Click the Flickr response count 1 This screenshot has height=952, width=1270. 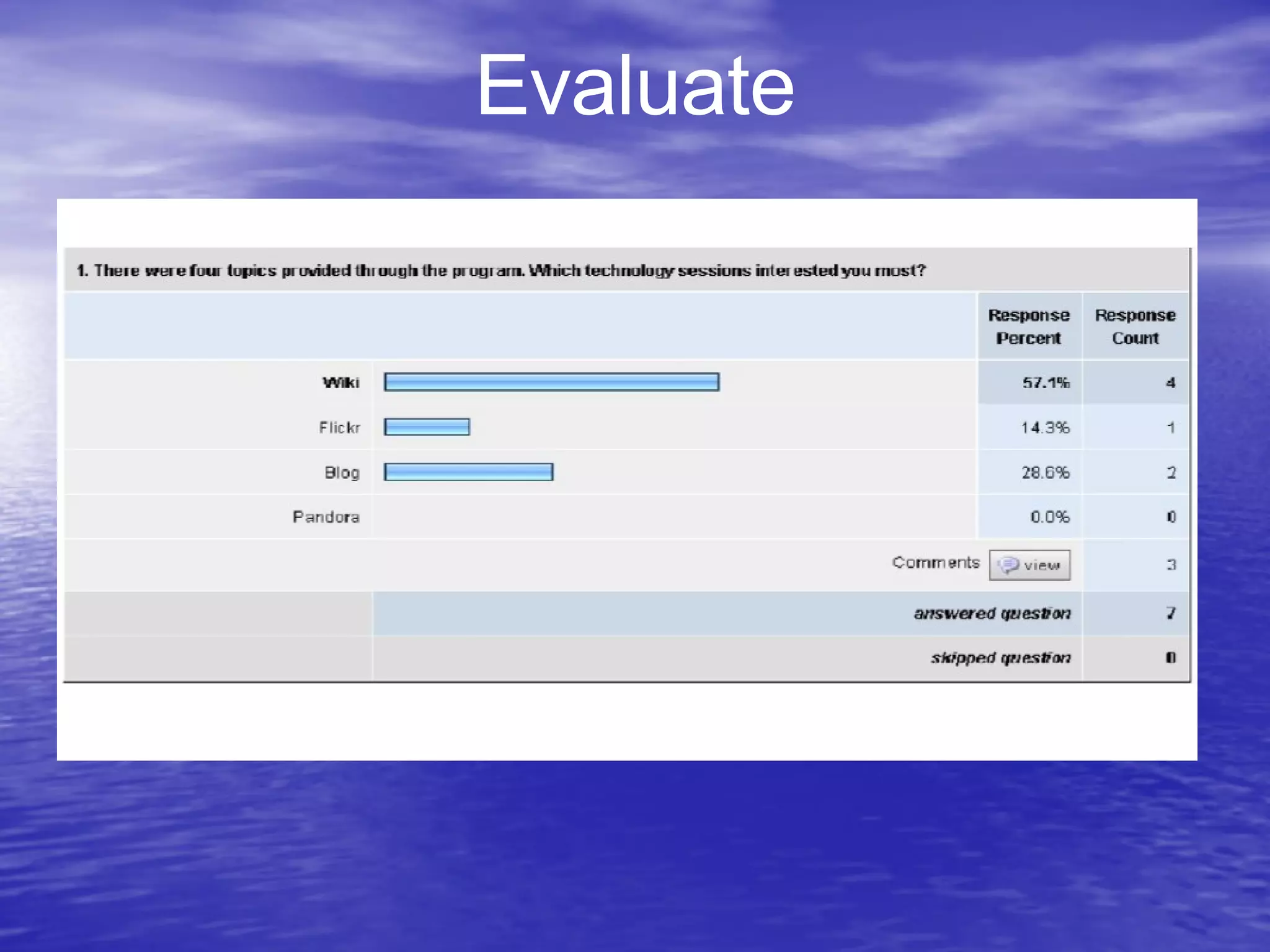click(x=1171, y=428)
